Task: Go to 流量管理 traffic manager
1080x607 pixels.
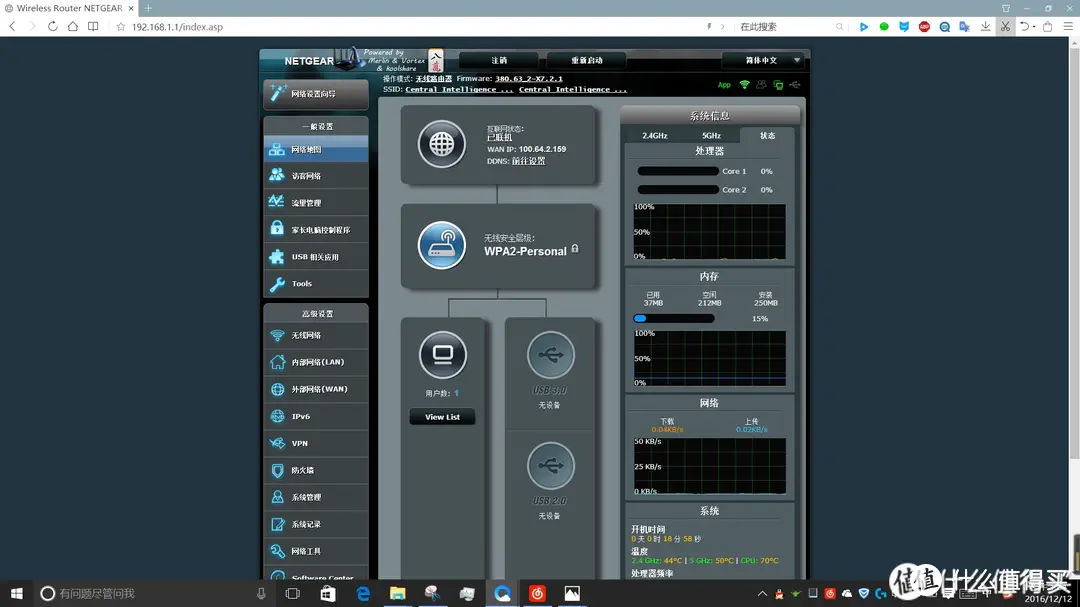Action: pyautogui.click(x=315, y=203)
